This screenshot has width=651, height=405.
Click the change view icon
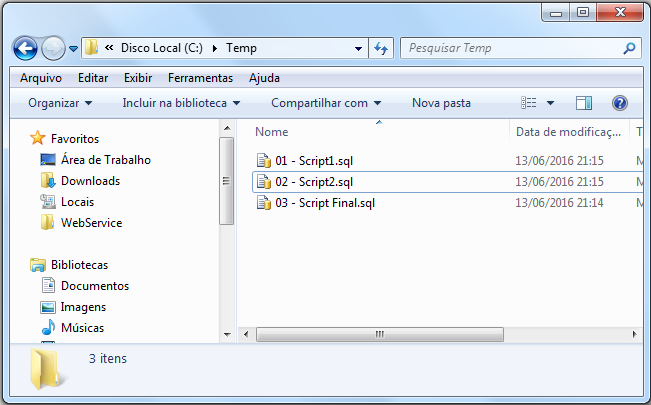coord(529,103)
